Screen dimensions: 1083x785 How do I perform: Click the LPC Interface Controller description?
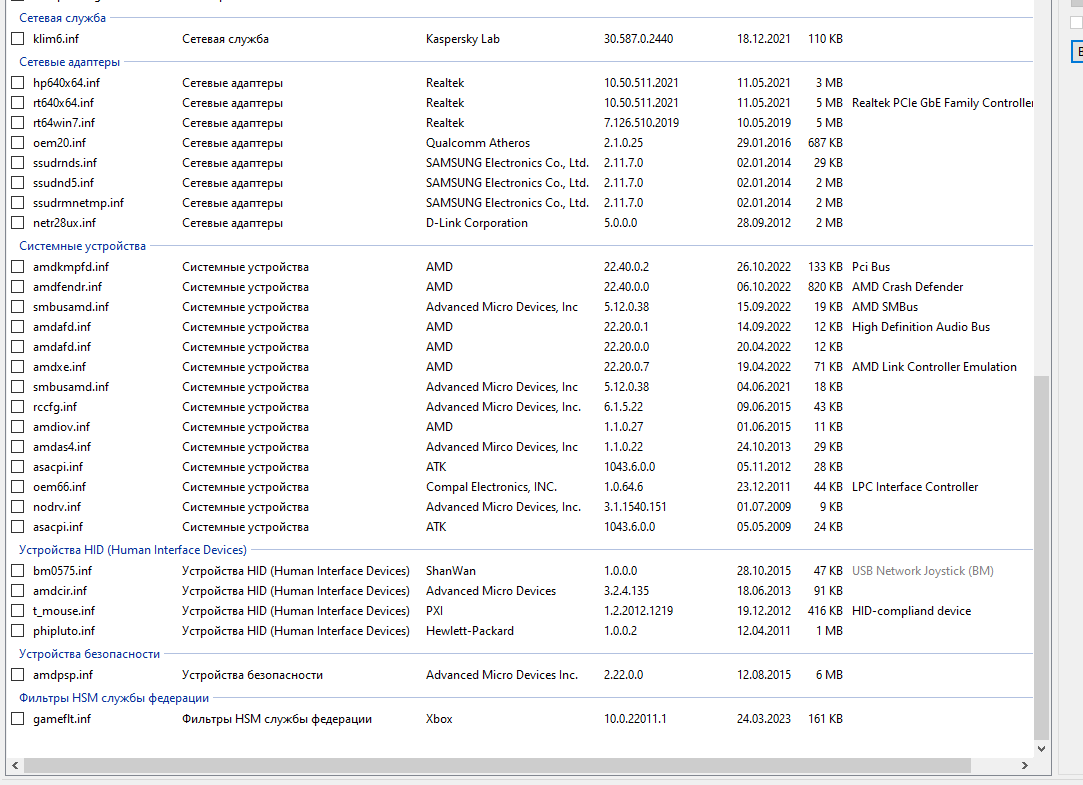tap(915, 487)
